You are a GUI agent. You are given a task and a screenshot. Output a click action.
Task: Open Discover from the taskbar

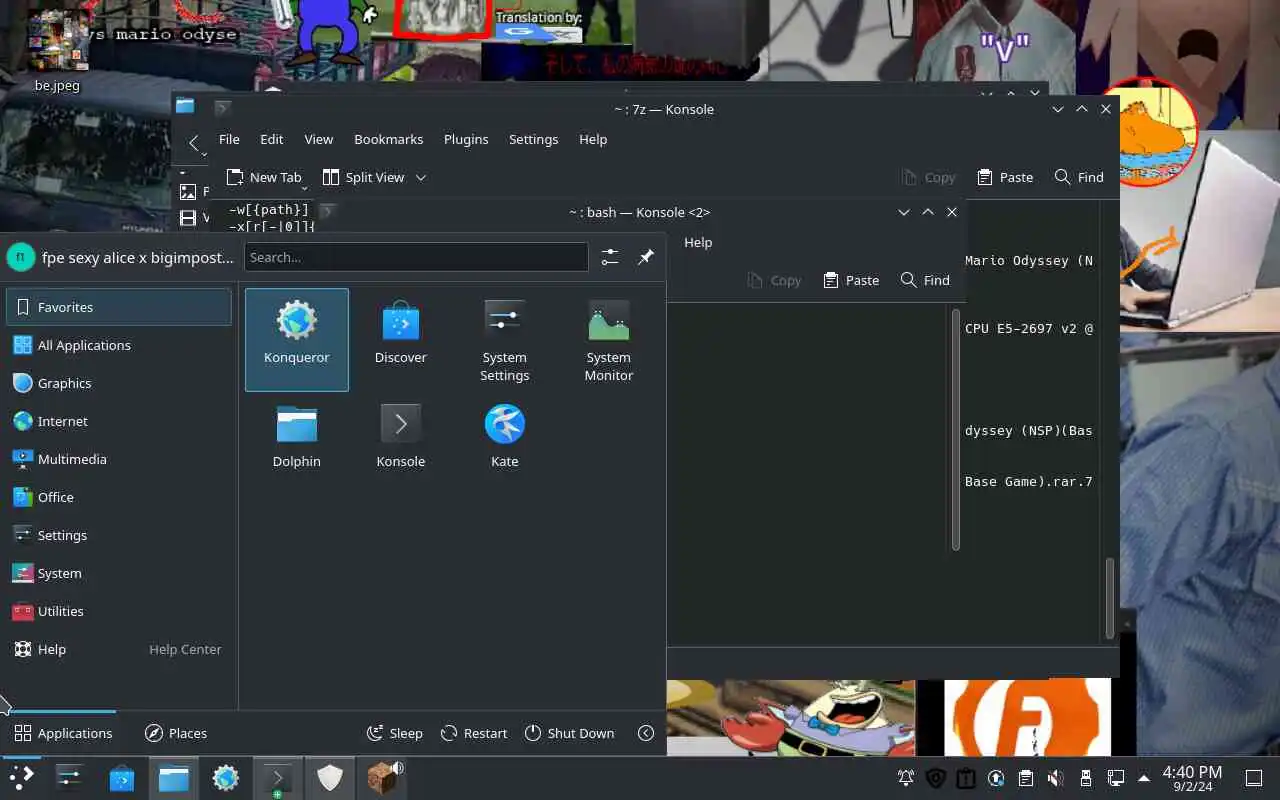point(122,777)
